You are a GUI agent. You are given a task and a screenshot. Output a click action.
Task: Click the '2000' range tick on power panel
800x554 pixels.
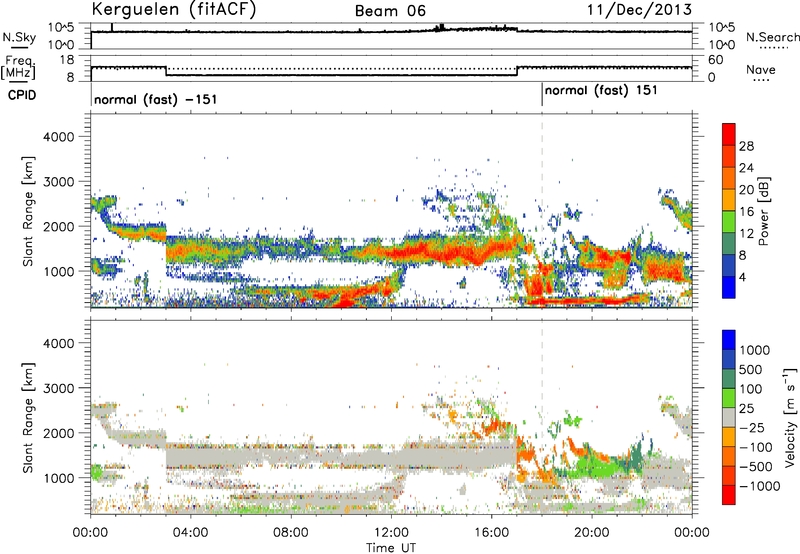tap(58, 226)
